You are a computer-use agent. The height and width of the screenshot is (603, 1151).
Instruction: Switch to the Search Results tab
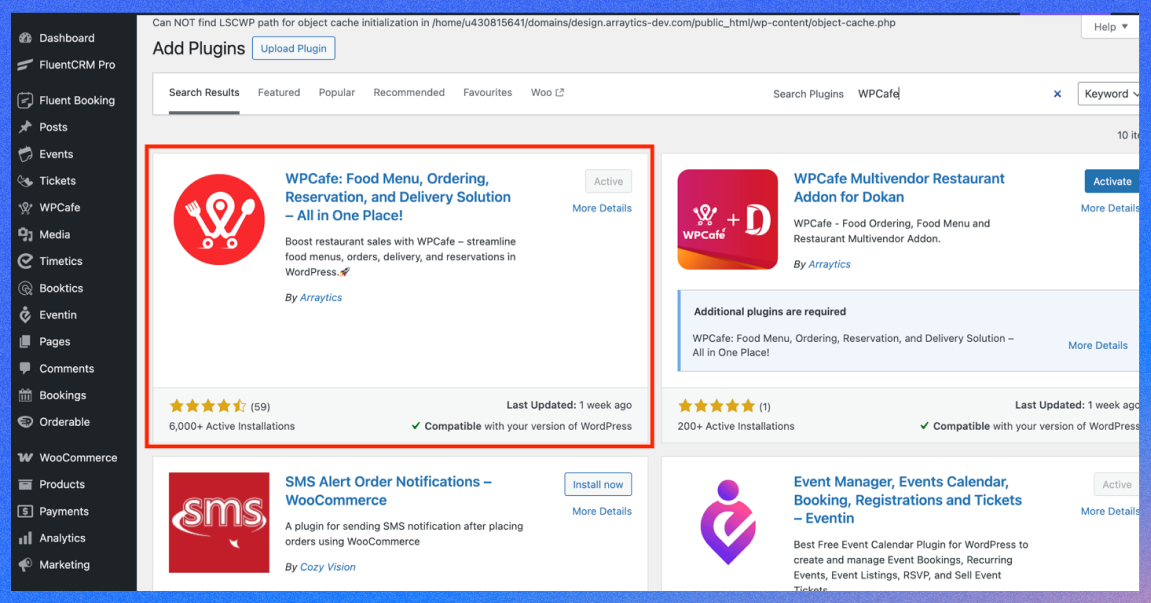point(204,93)
